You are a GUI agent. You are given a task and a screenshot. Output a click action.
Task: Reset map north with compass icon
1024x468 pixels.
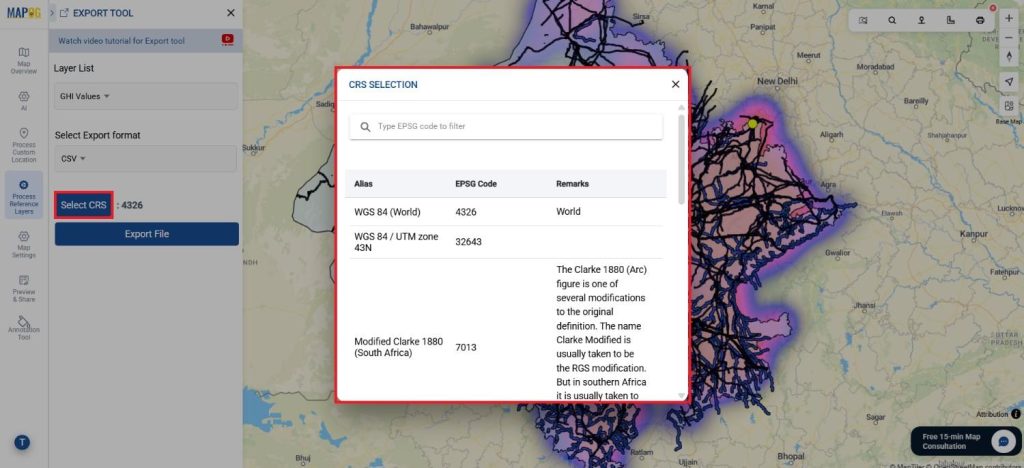point(1009,57)
